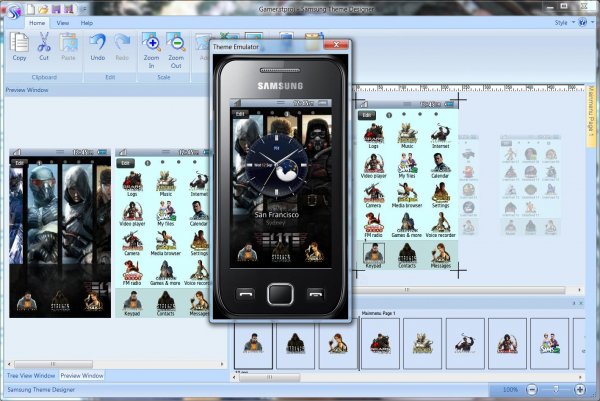Tap the emulator phone's right end-call key
The height and width of the screenshot is (401, 600).
point(316,294)
